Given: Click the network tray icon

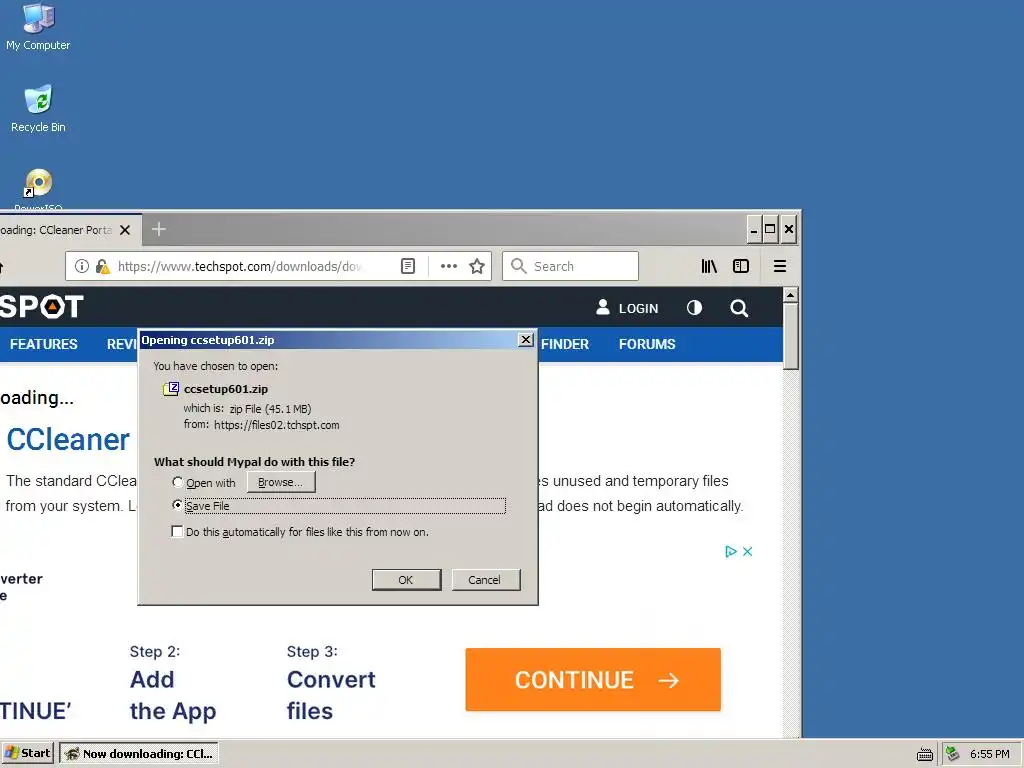Looking at the screenshot, I should coord(953,754).
